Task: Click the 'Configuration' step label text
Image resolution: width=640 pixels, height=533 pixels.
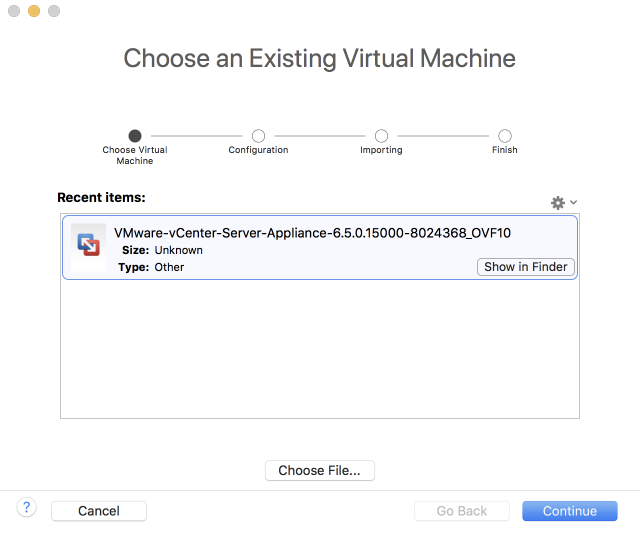Action: point(258,150)
